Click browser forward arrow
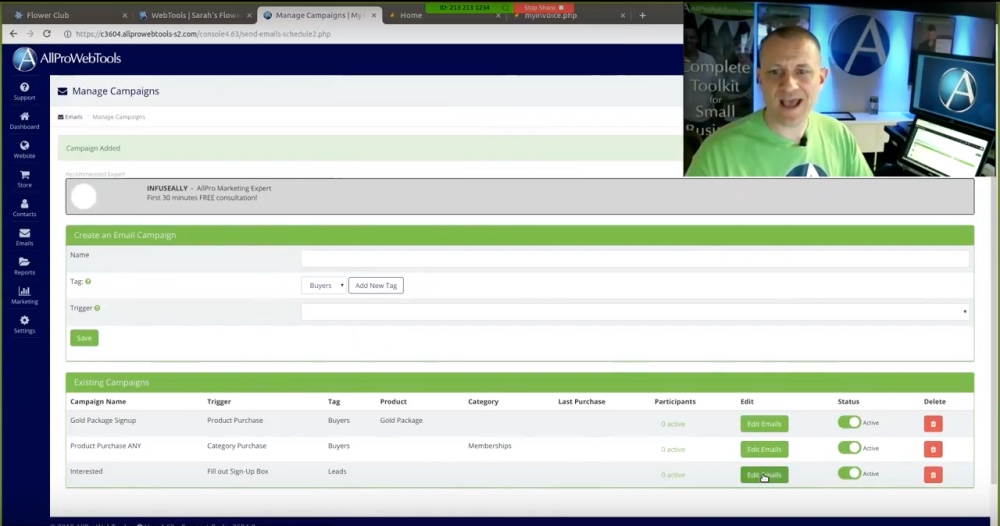 coord(30,34)
